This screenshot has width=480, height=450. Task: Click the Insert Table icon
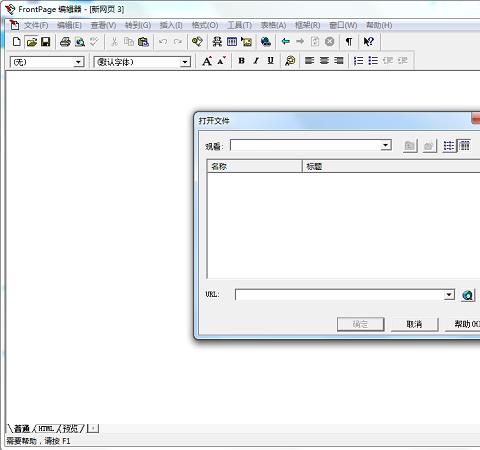232,42
